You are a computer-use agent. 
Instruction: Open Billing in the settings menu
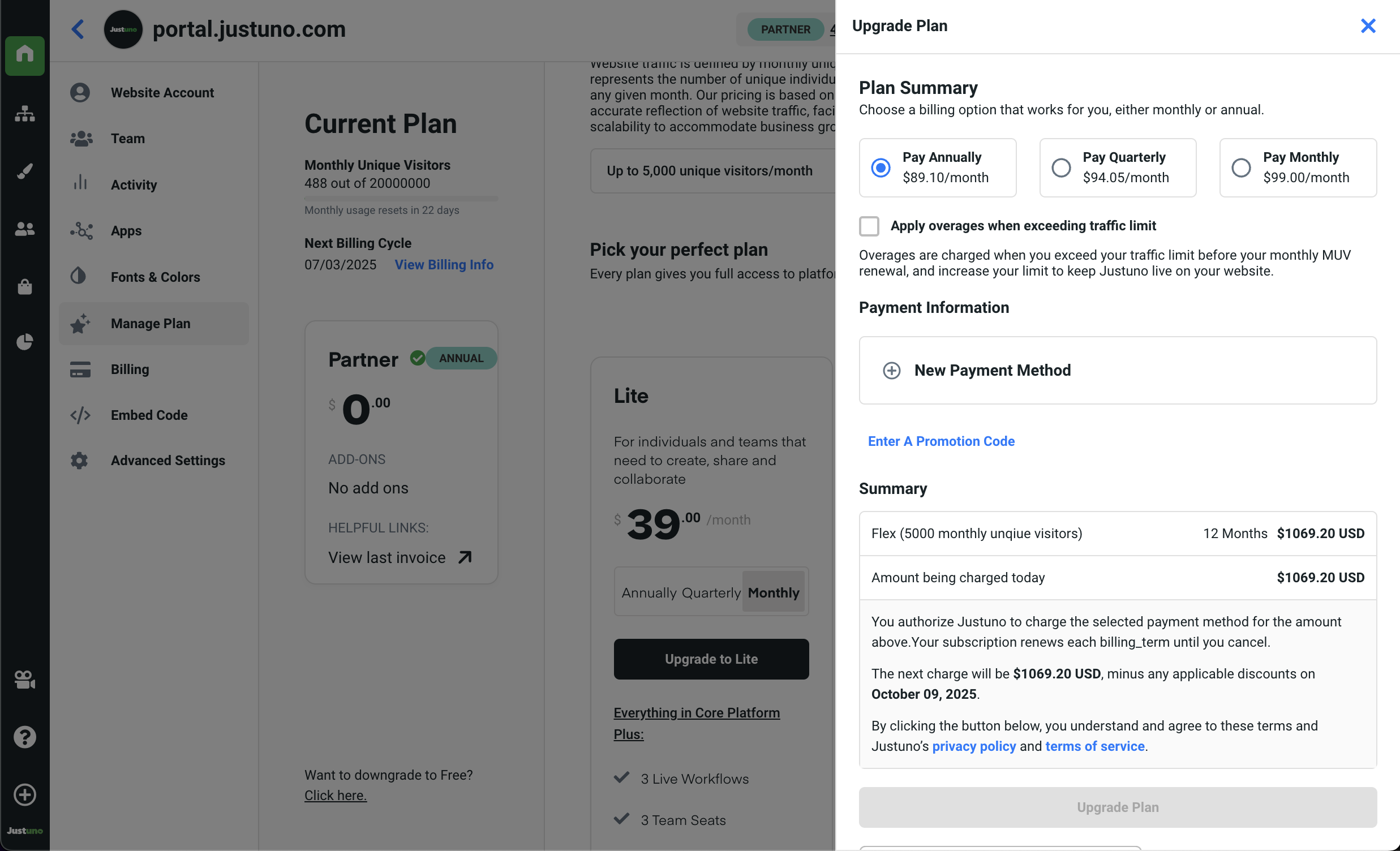pyautogui.click(x=130, y=369)
